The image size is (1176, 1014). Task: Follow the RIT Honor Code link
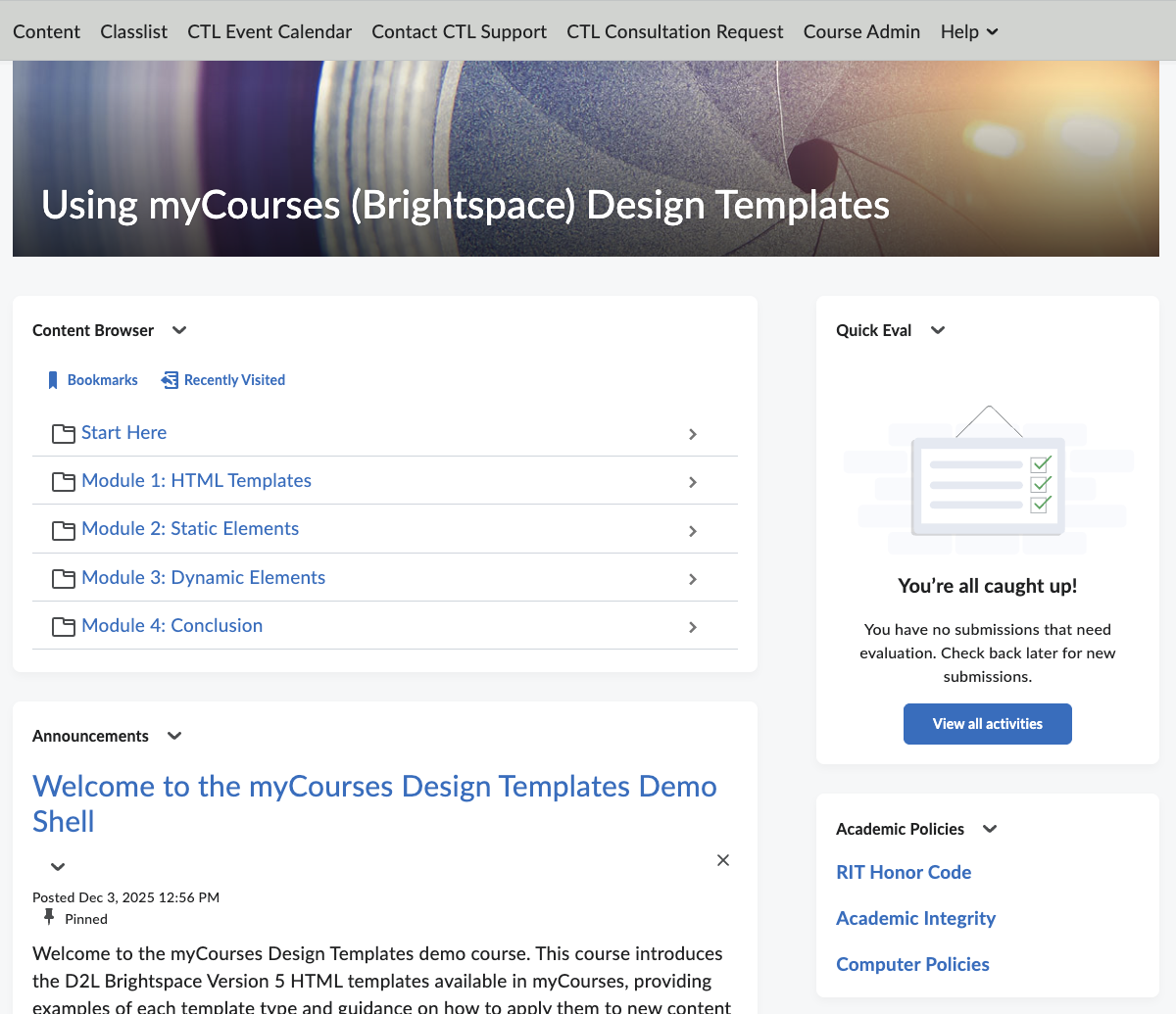click(x=904, y=872)
